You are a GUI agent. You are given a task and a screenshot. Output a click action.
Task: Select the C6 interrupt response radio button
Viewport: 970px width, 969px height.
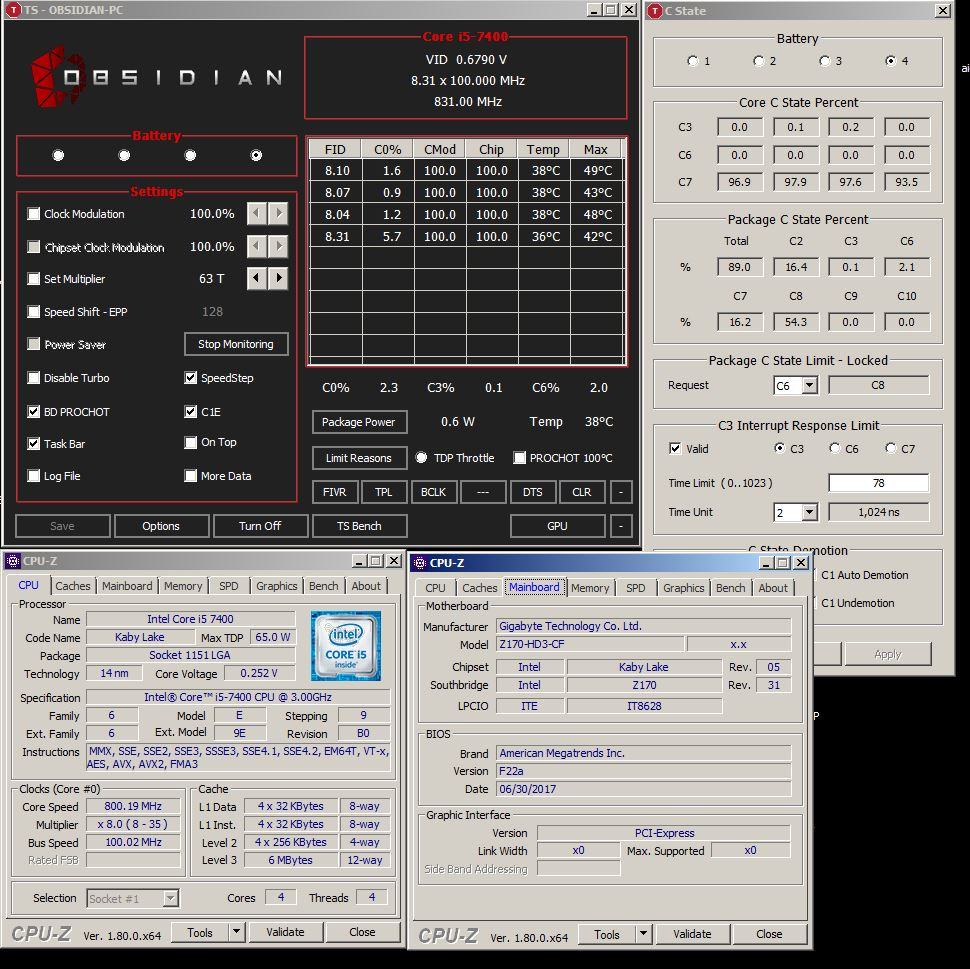[x=835, y=448]
